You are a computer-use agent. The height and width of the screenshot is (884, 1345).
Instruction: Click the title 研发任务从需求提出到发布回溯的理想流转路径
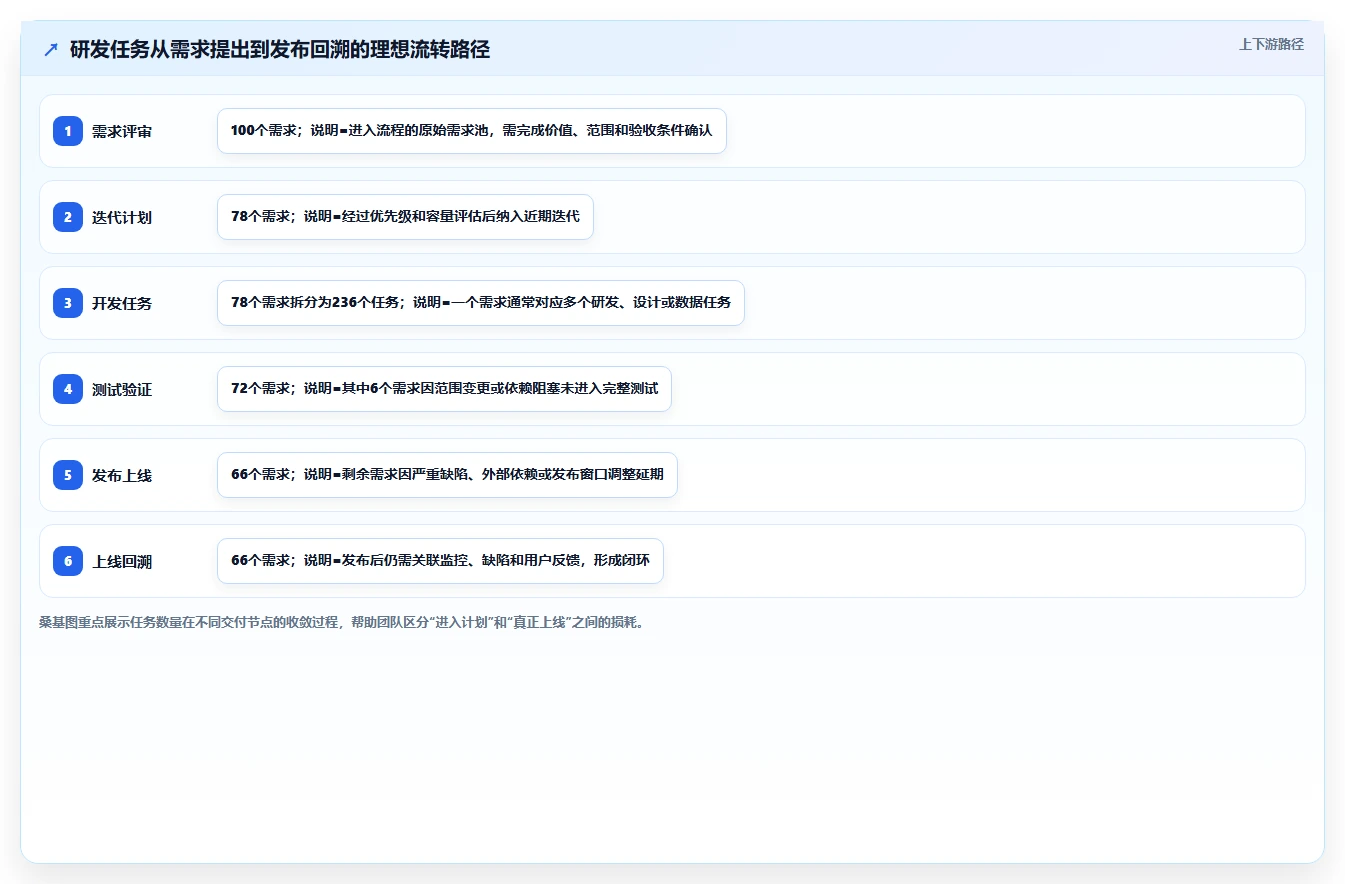click(x=280, y=49)
